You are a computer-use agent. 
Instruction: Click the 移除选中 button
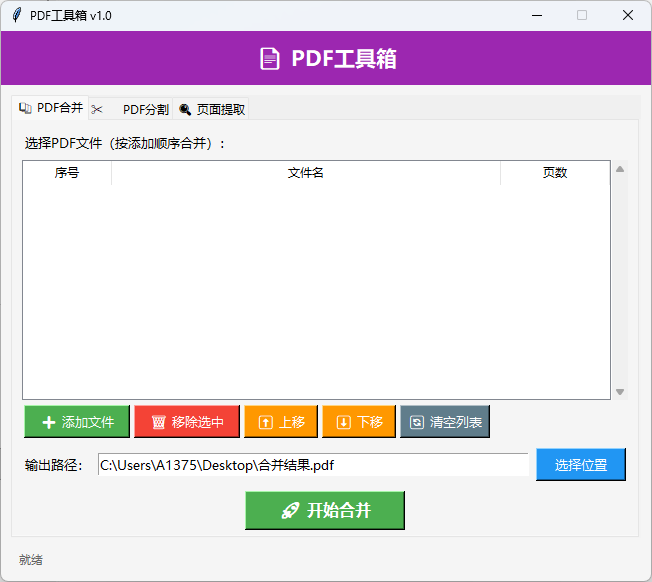pyautogui.click(x=187, y=422)
